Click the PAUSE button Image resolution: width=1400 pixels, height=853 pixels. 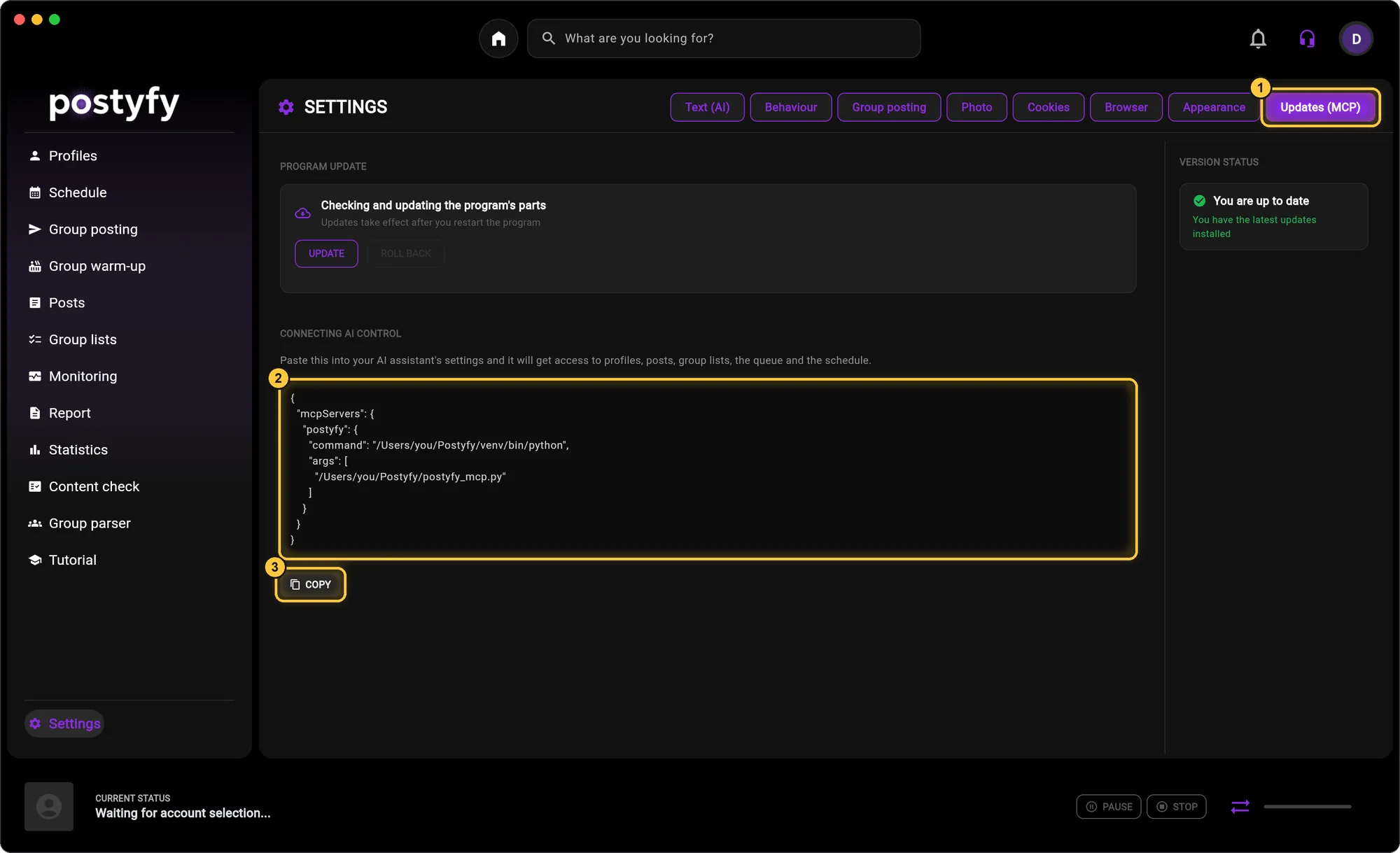(1109, 807)
